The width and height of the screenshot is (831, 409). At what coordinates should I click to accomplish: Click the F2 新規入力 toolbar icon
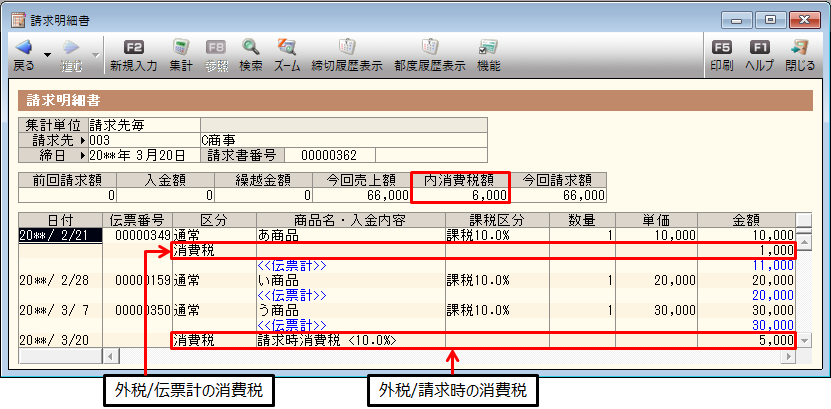133,47
